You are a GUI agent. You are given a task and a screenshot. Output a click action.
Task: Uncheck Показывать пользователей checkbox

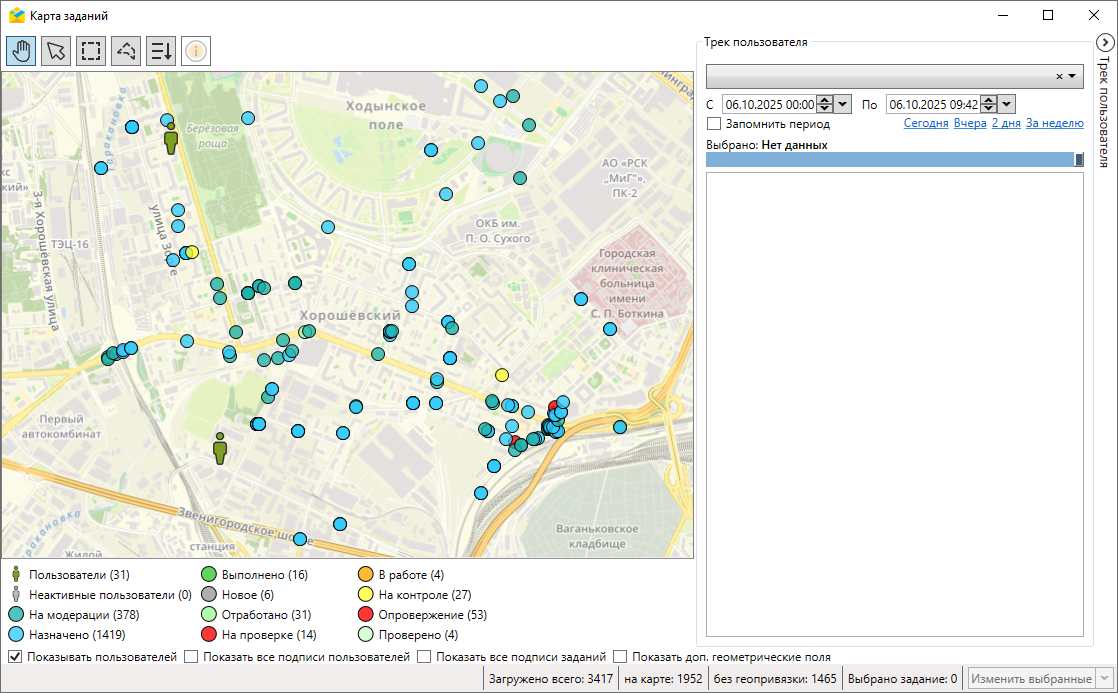[x=15, y=657]
